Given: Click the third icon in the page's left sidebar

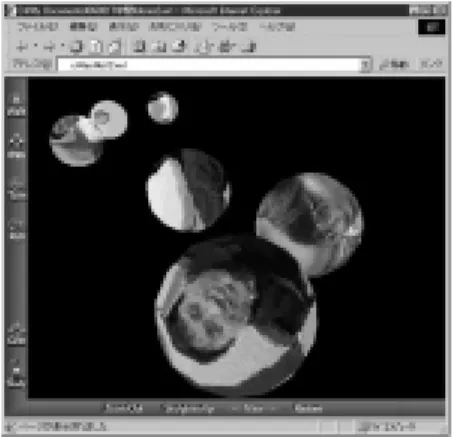Looking at the screenshot, I should [x=16, y=190].
